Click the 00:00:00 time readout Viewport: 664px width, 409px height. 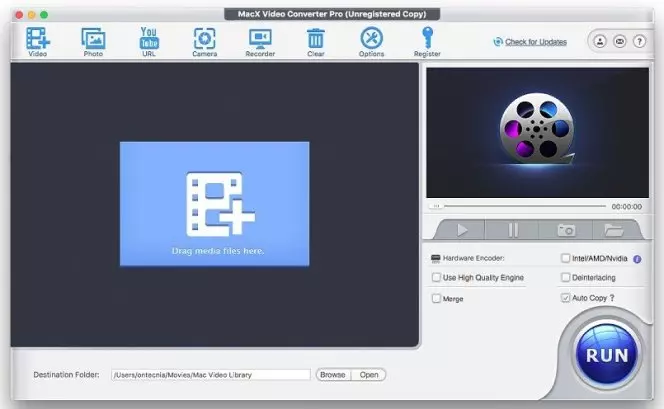[626, 207]
